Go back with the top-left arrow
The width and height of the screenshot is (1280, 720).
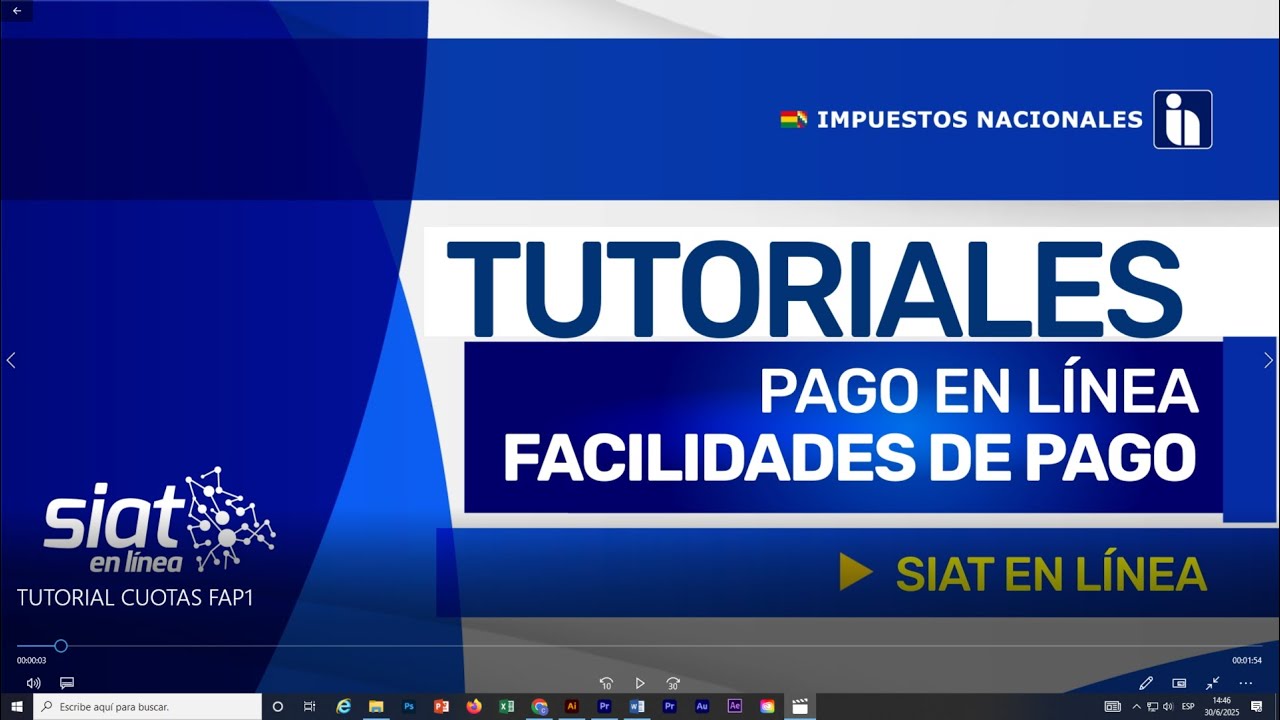tap(17, 10)
